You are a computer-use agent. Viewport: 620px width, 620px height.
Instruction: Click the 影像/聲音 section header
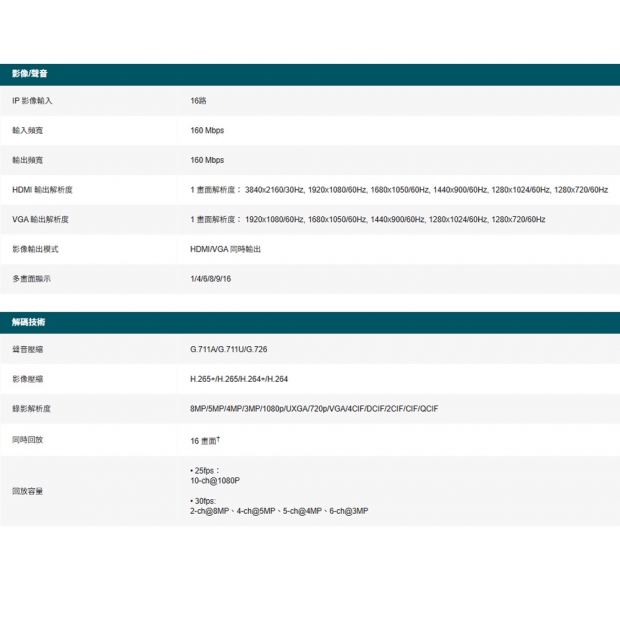(30, 74)
